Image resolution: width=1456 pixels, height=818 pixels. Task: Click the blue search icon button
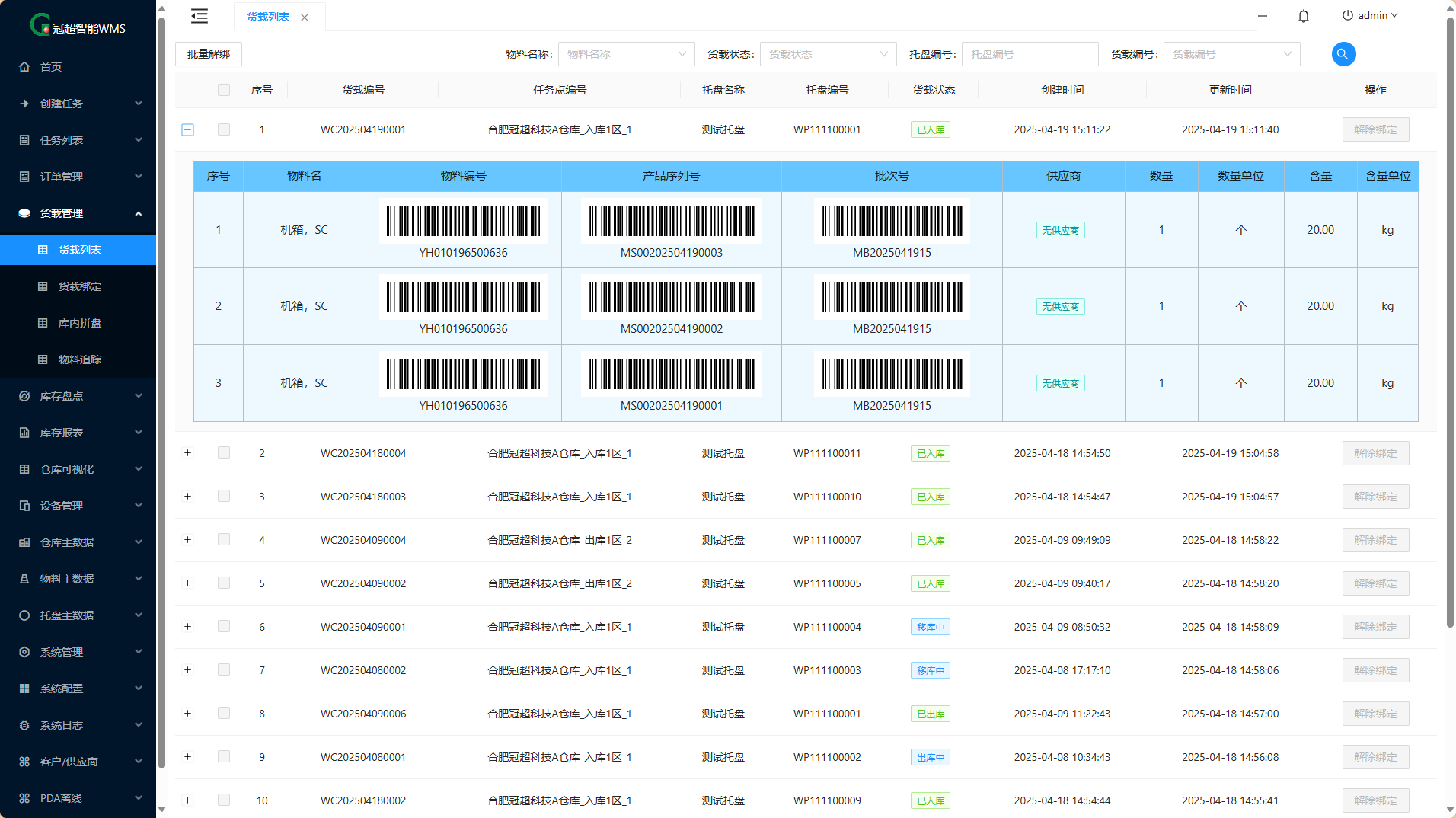1343,54
